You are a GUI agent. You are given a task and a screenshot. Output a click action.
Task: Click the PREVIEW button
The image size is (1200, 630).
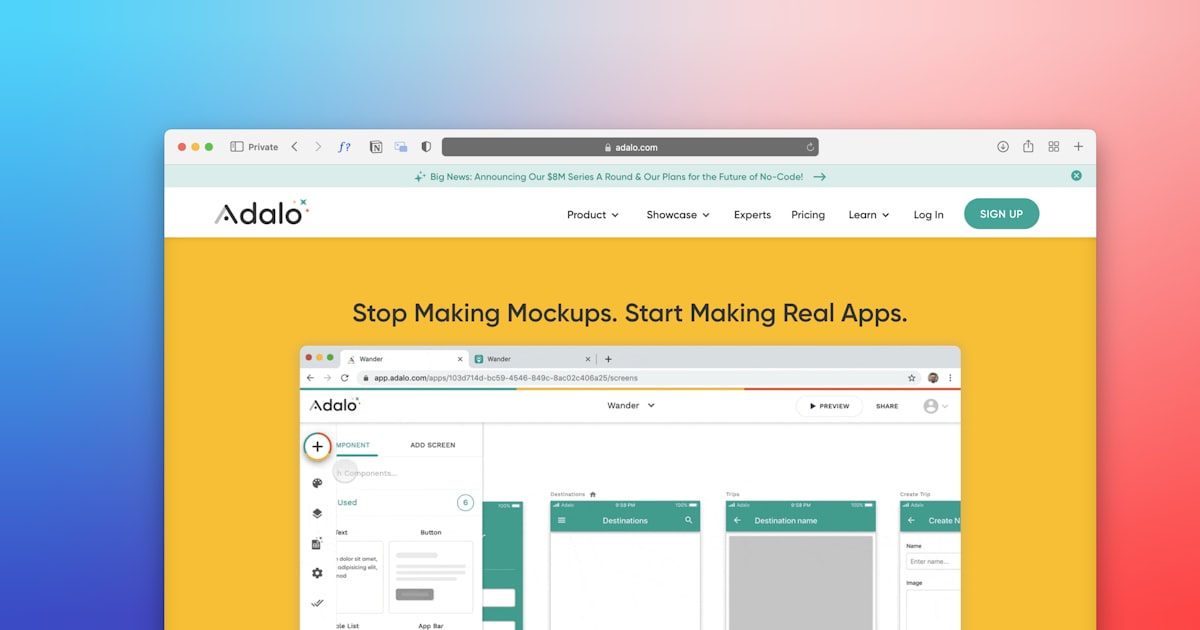tap(829, 406)
